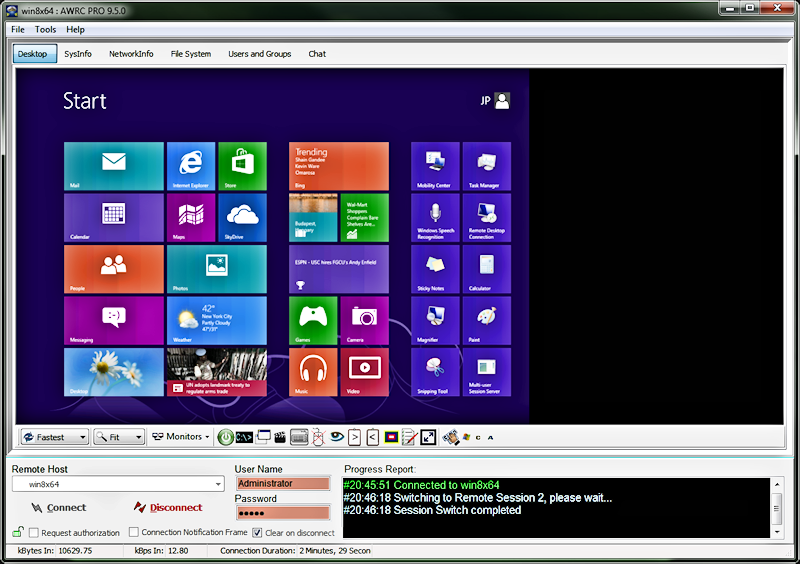The width and height of the screenshot is (800, 564).
Task: Click the overlapping windows toolbar icon
Action: click(x=263, y=437)
